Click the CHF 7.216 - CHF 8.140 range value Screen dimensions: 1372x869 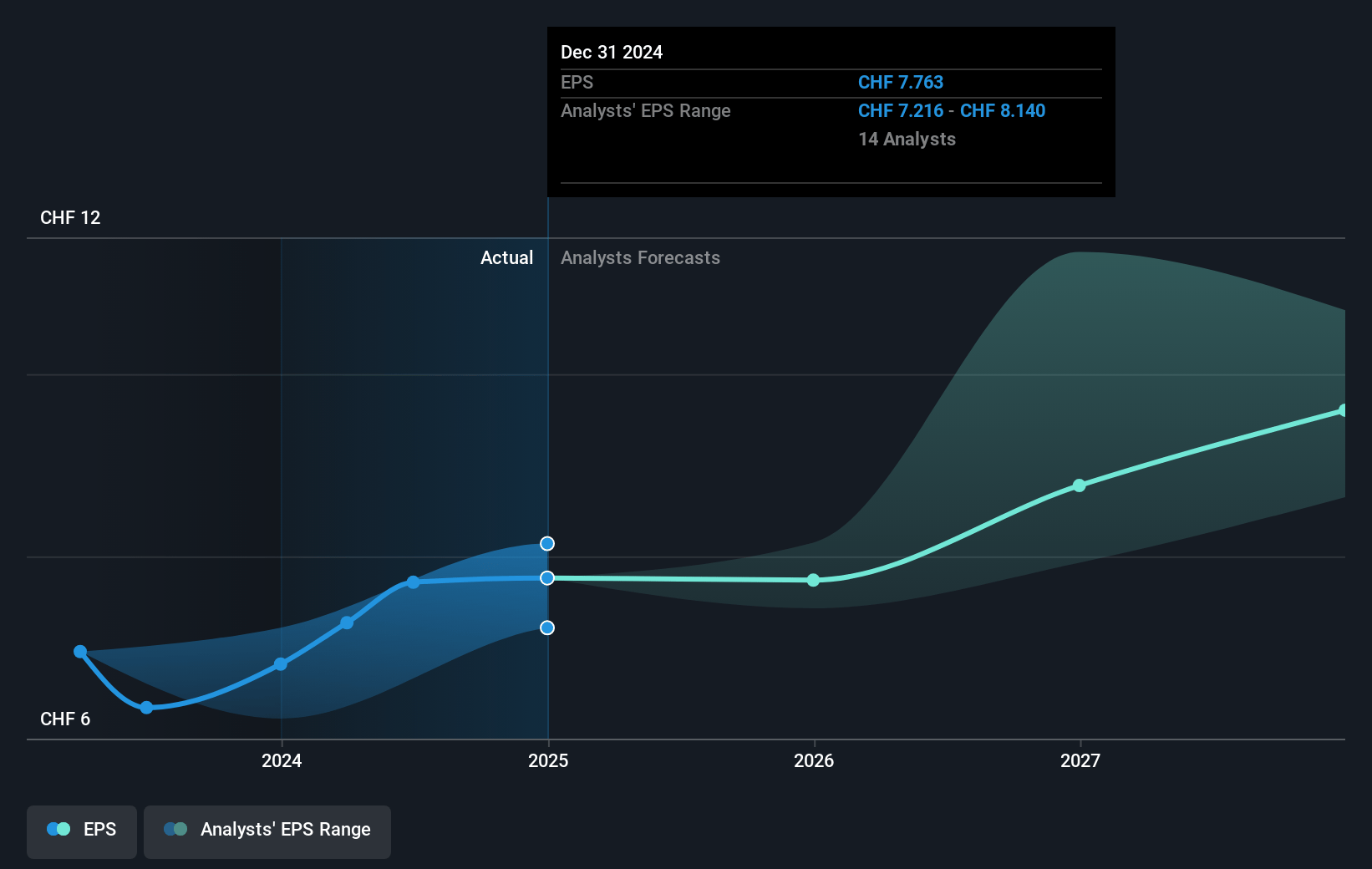point(952,111)
